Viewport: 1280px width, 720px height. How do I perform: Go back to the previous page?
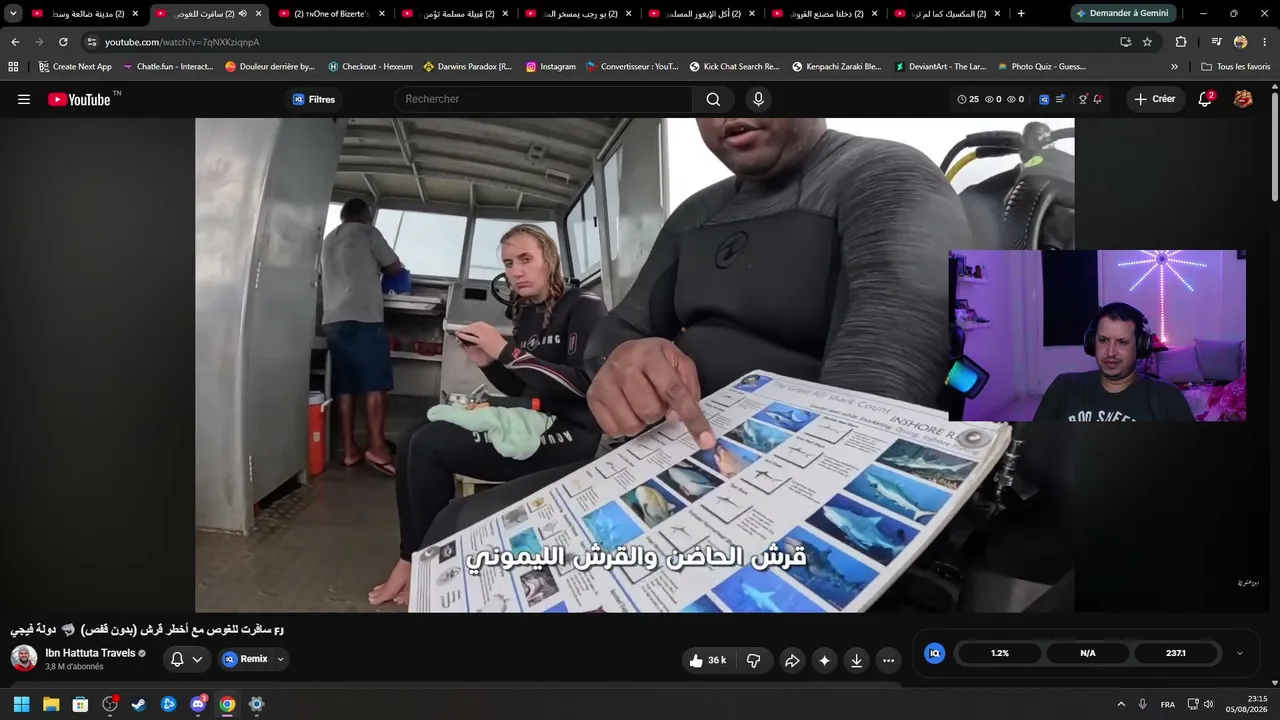point(15,42)
